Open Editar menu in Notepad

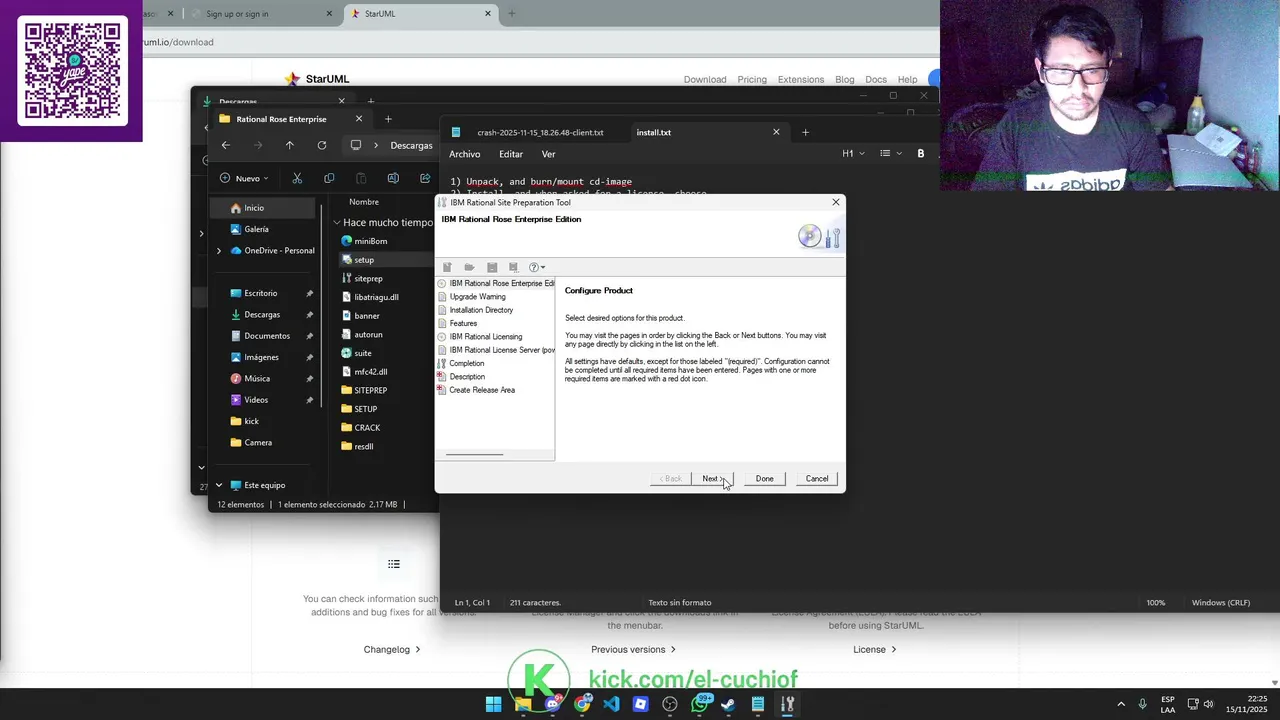point(511,154)
